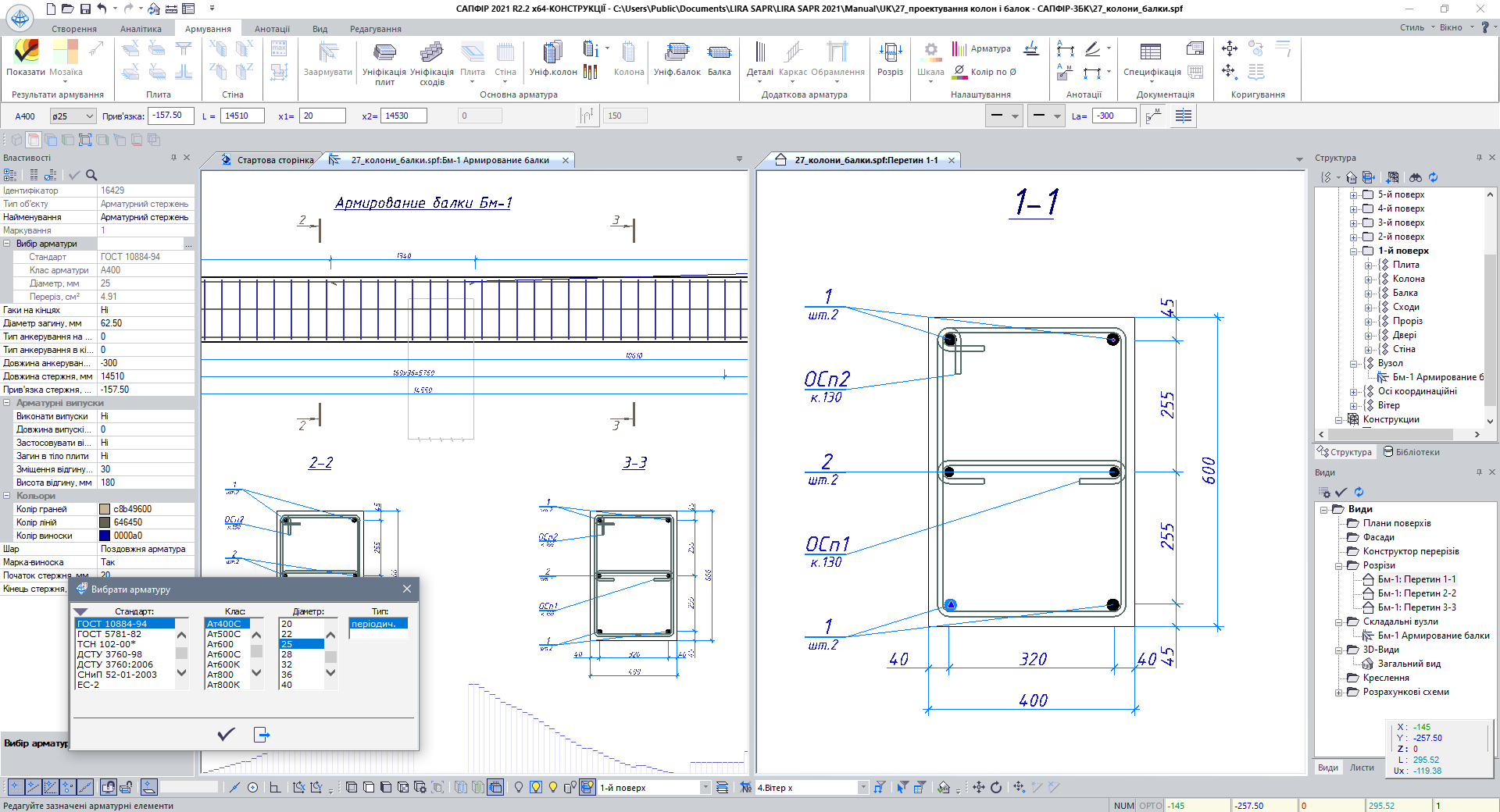Collapse the Розрізи folder in Види
Image resolution: width=1500 pixels, height=812 pixels.
point(1339,565)
